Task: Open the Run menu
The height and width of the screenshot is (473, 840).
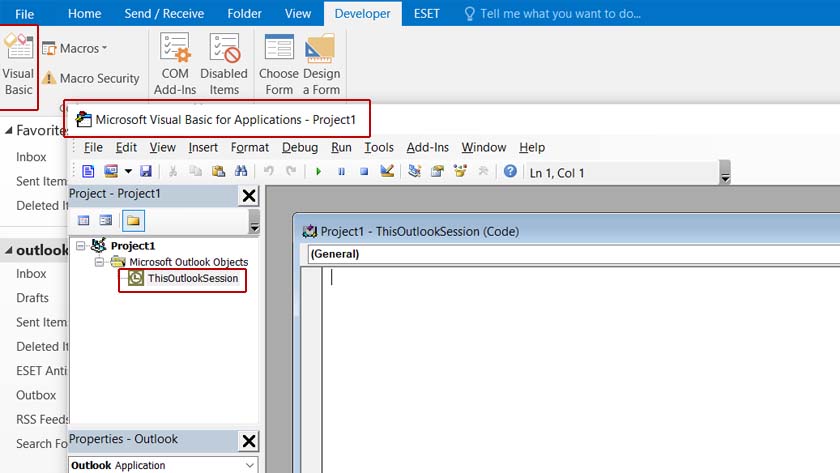Action: tap(341, 147)
